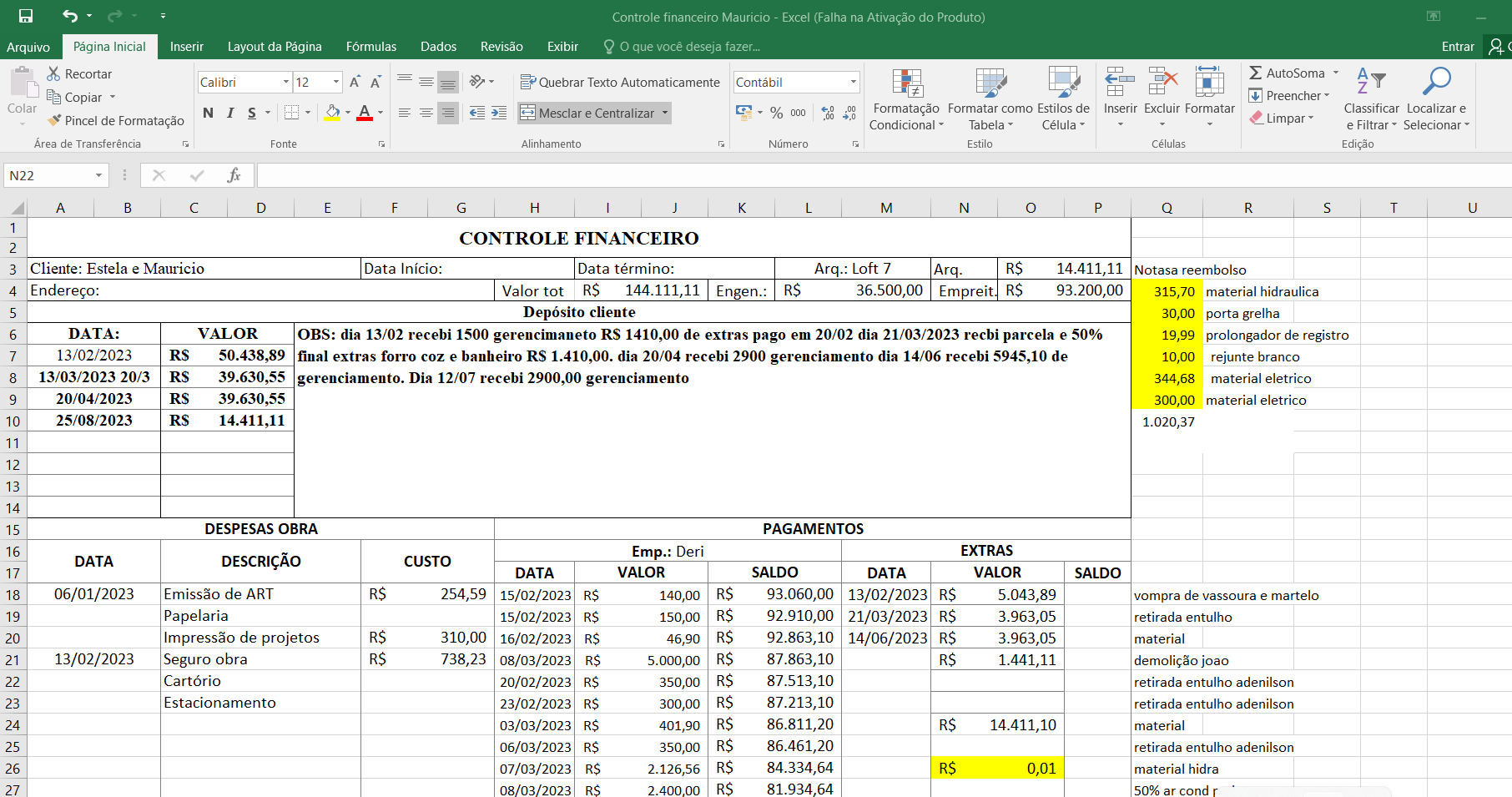Apply font color red A icon
The height and width of the screenshot is (797, 1512).
pyautogui.click(x=365, y=113)
